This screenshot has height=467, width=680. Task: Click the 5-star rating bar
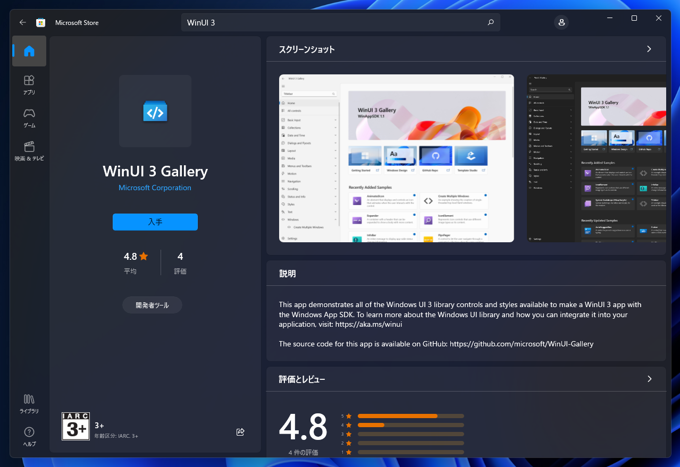pos(411,416)
